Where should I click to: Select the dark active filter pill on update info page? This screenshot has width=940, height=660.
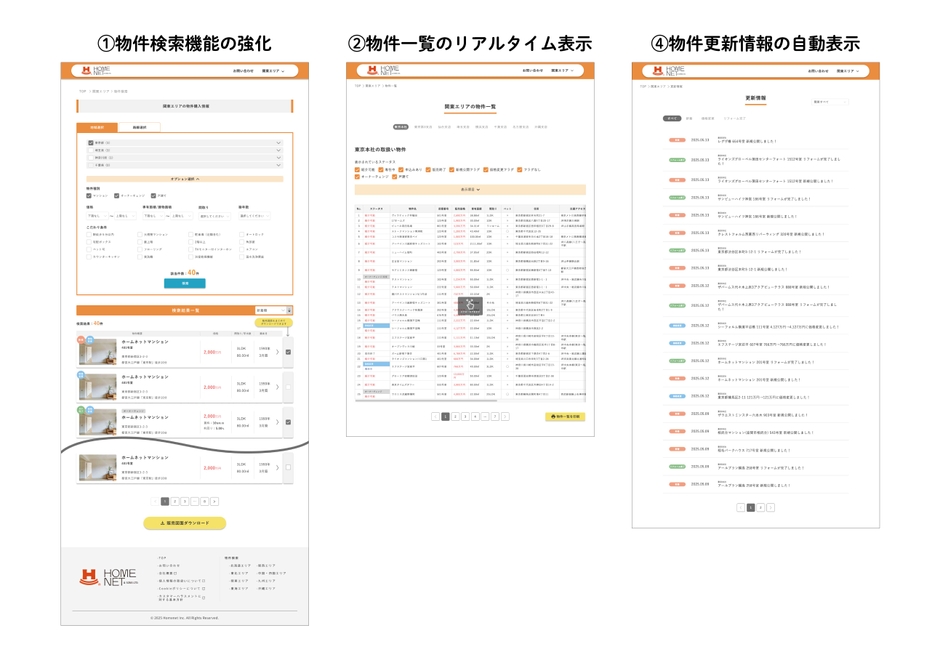coord(671,118)
